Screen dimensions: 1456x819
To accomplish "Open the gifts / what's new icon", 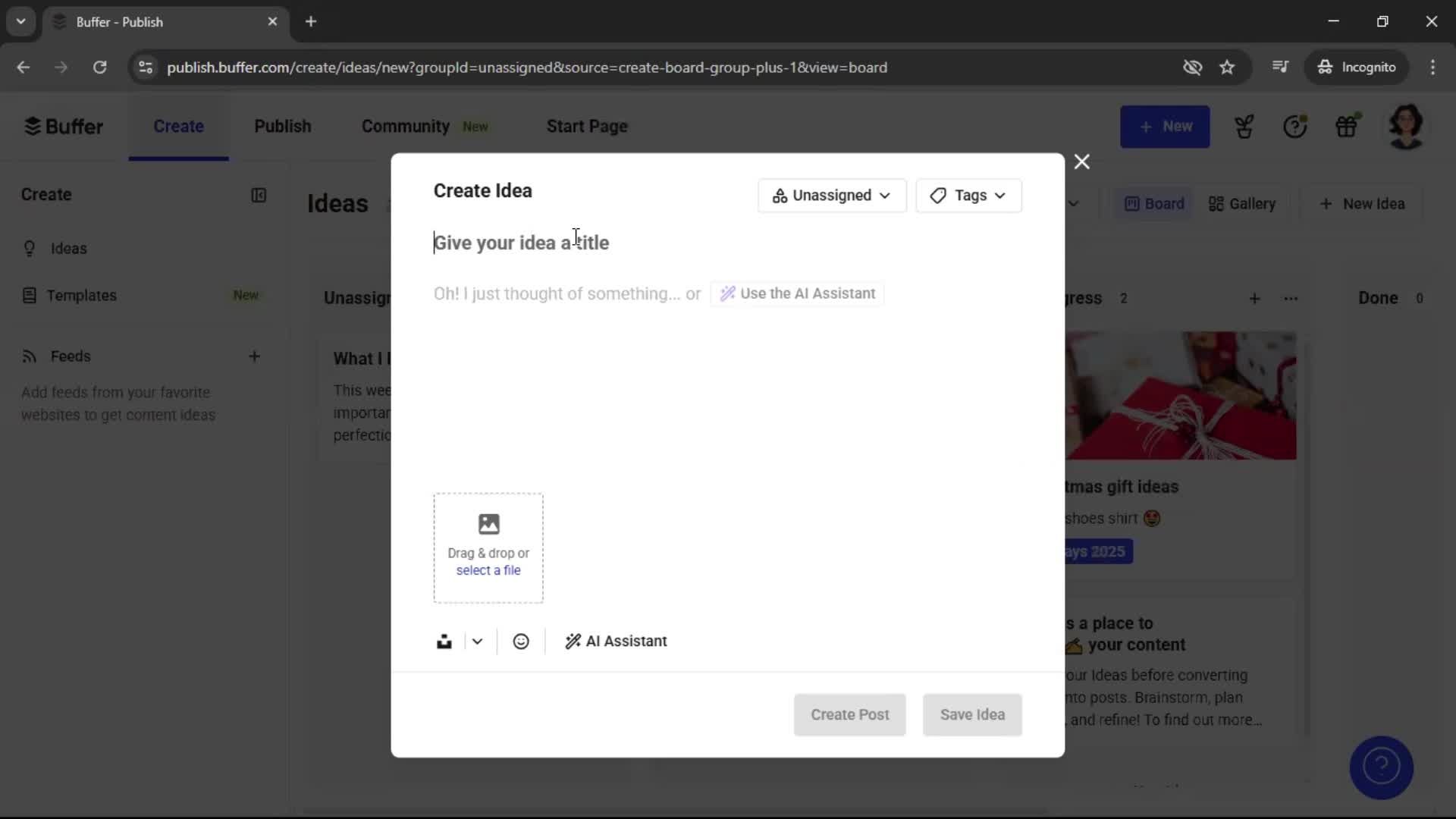I will pos(1348,126).
